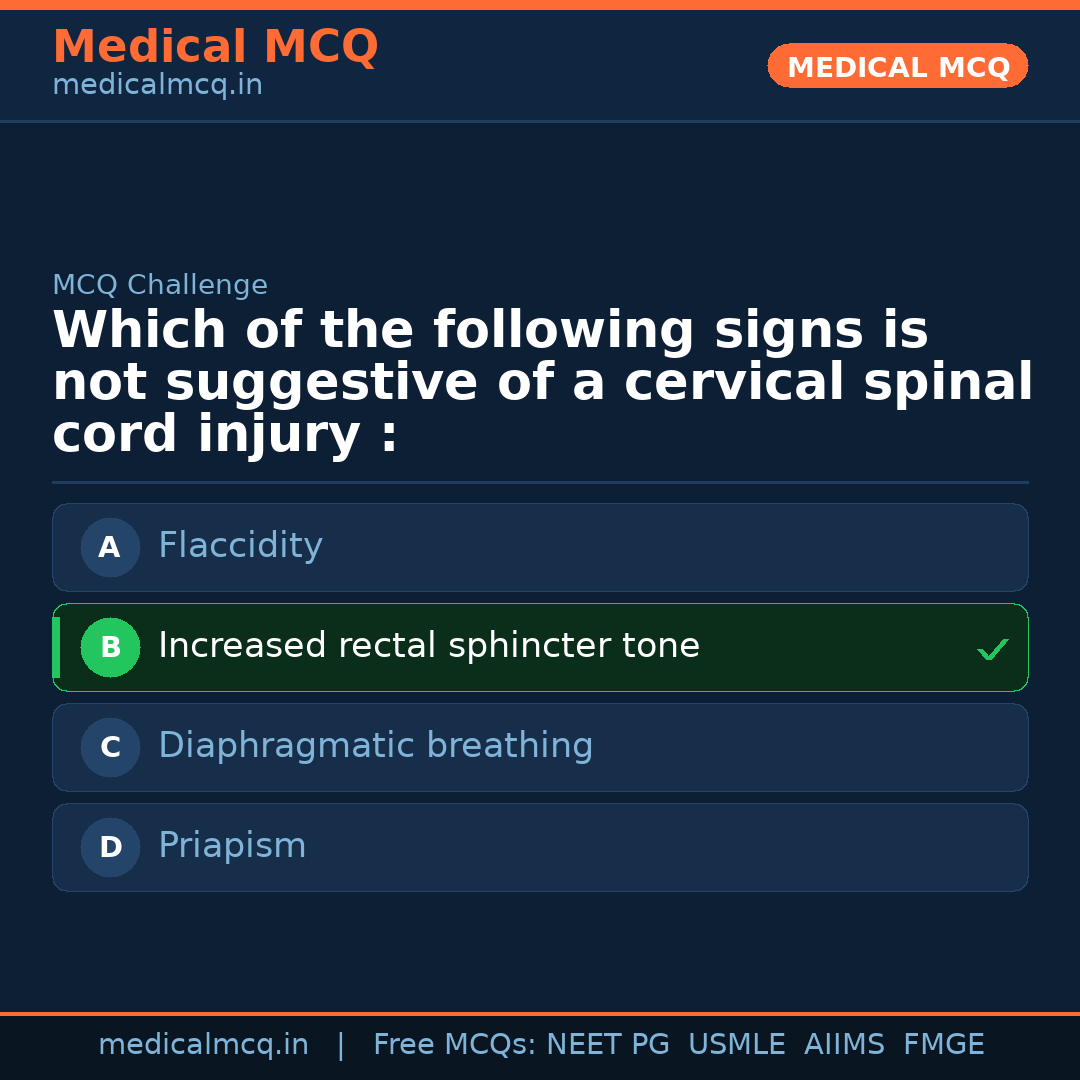Click the letter D circle icon

(110, 847)
